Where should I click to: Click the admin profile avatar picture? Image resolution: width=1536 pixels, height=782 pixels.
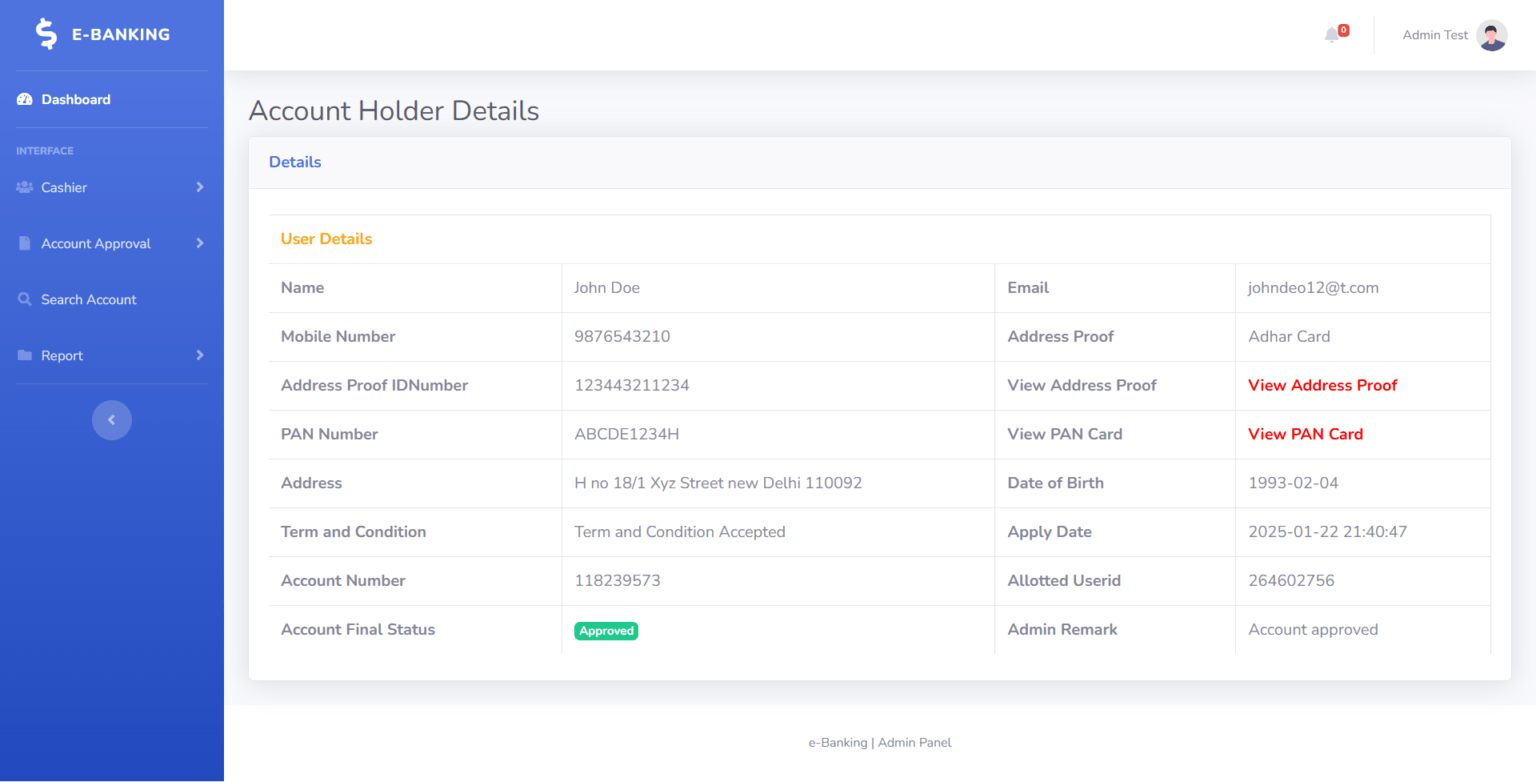pos(1491,35)
